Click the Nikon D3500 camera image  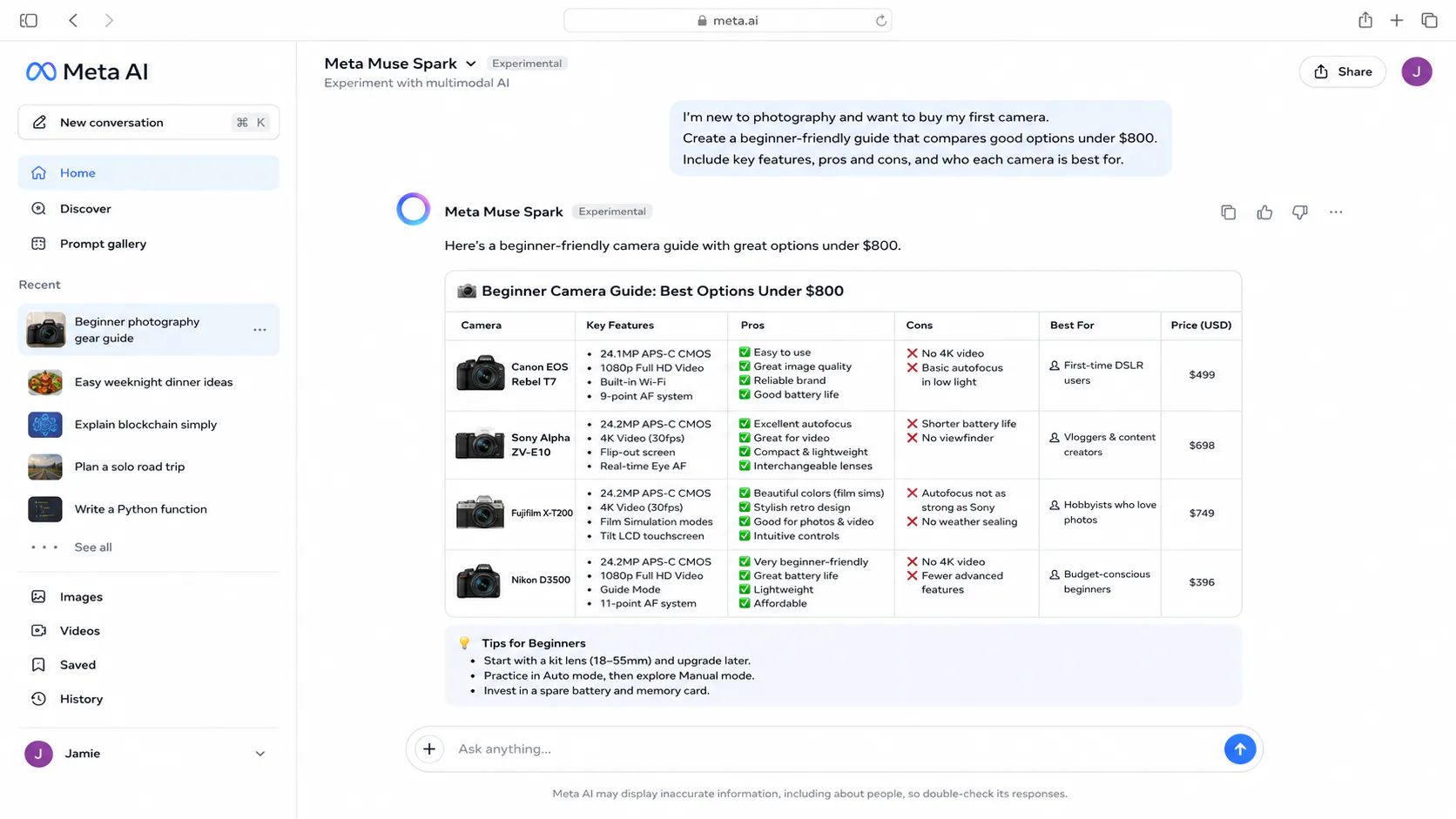[x=480, y=581]
